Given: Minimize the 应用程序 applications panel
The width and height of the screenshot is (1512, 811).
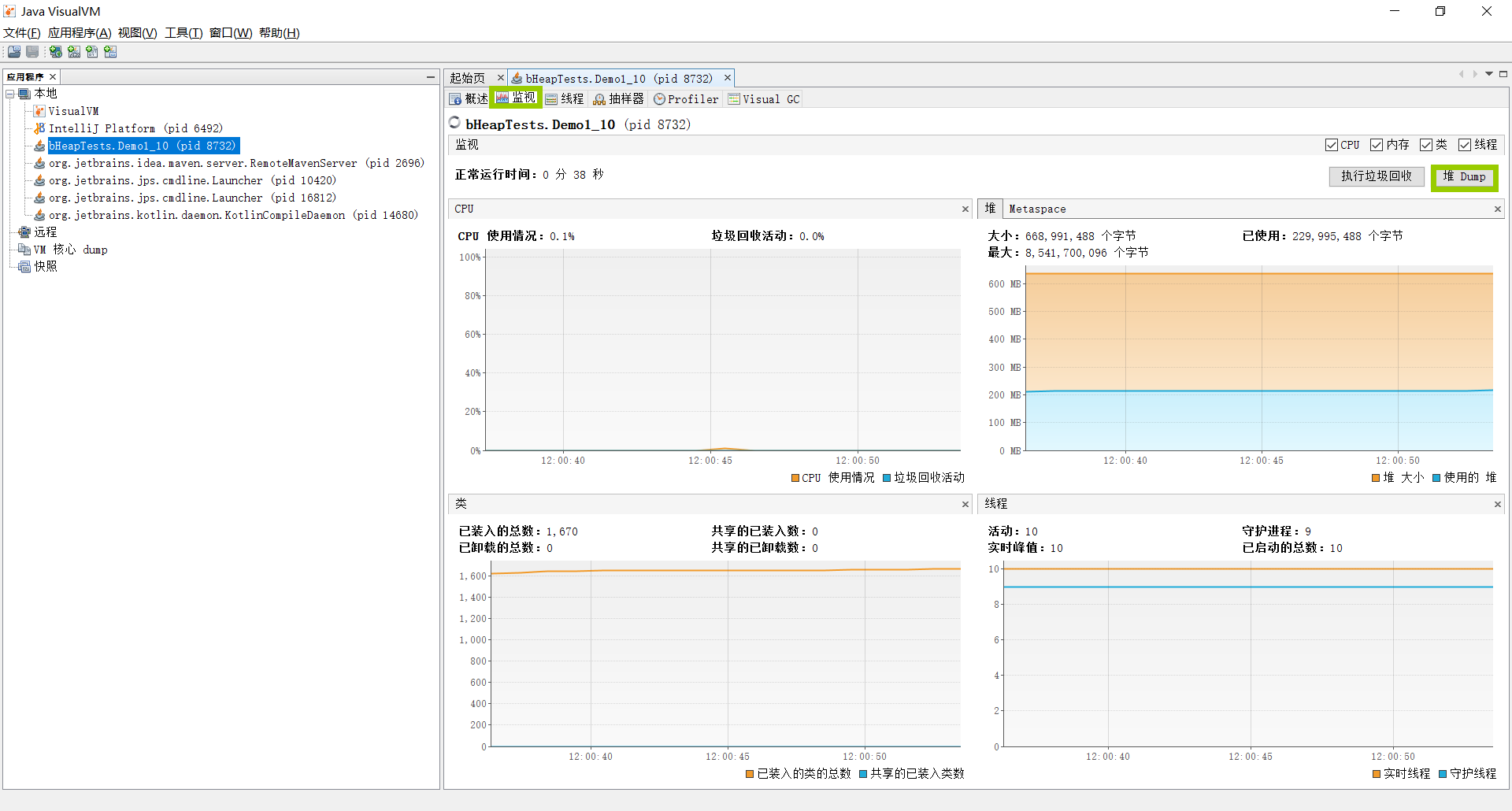Looking at the screenshot, I should (x=431, y=76).
